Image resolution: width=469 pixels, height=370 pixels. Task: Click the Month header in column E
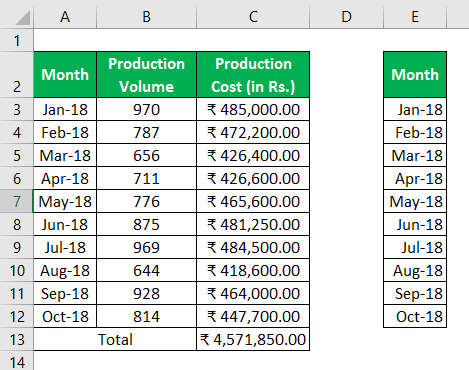pyautogui.click(x=415, y=75)
